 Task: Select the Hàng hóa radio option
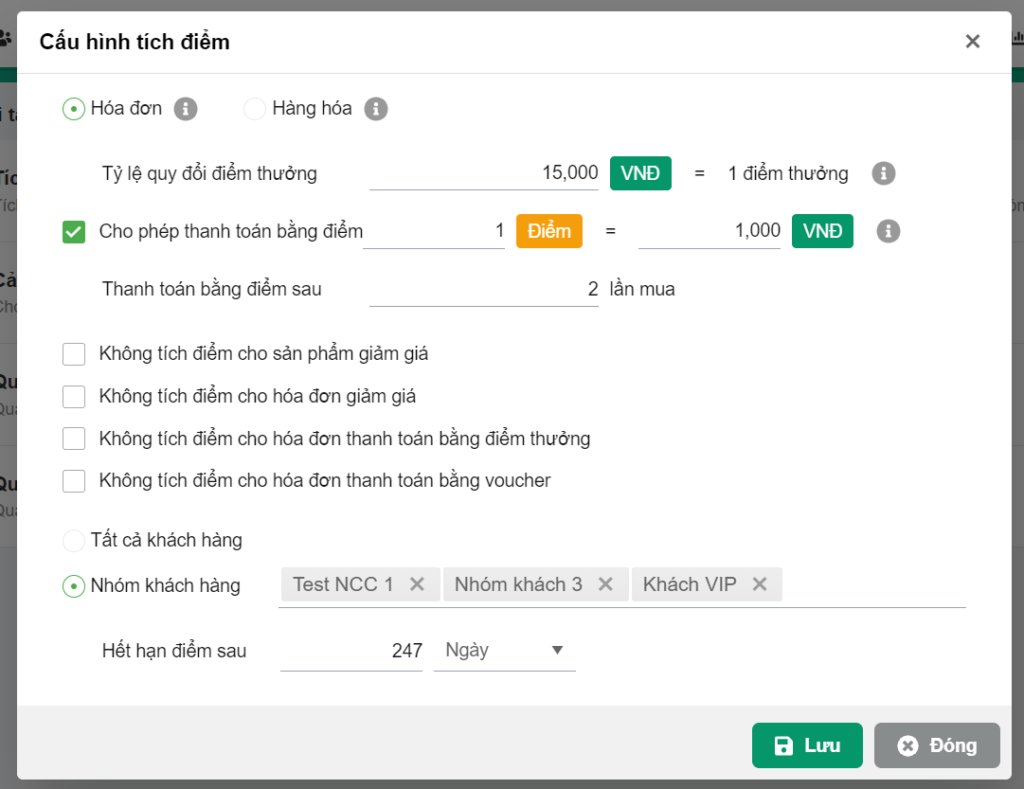point(255,109)
